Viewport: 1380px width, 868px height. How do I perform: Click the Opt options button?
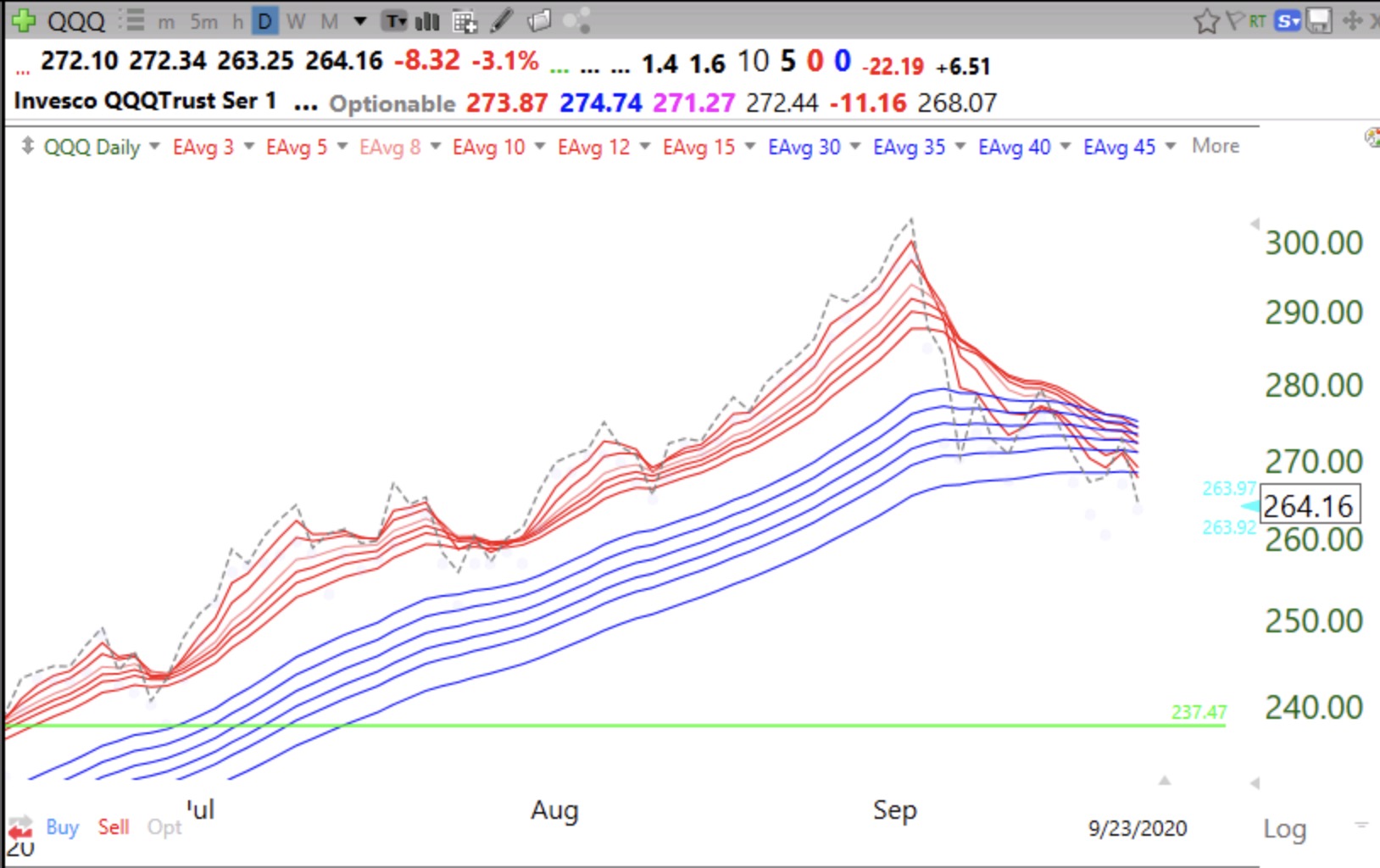point(164,827)
